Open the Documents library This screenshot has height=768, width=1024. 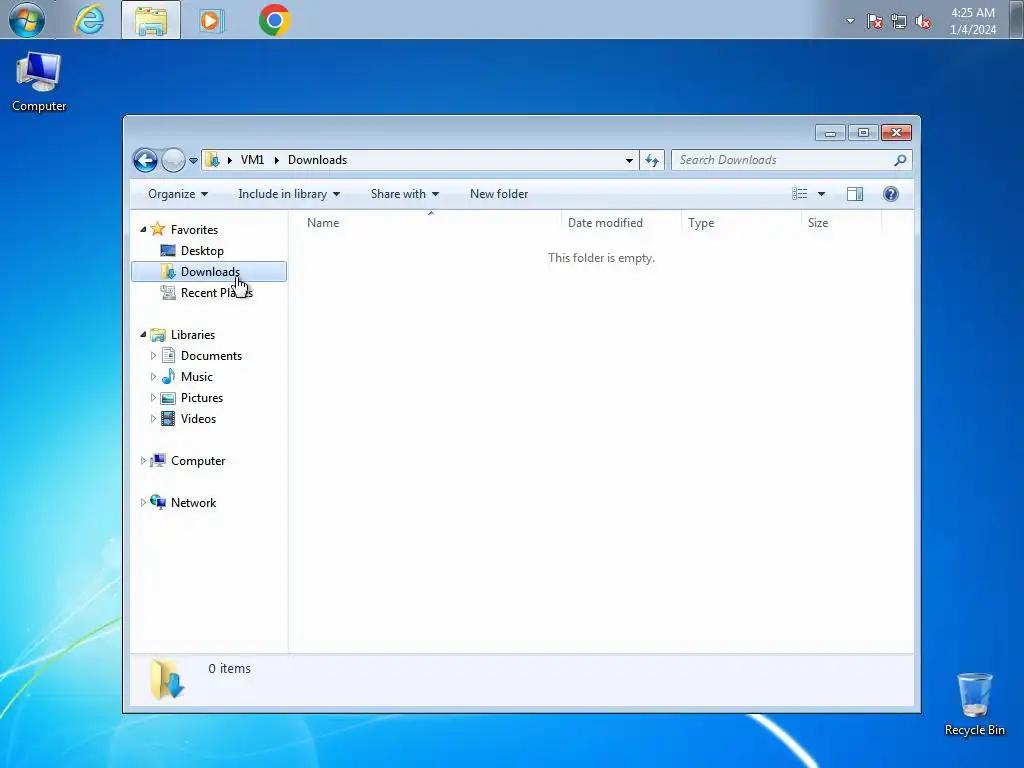pos(211,356)
